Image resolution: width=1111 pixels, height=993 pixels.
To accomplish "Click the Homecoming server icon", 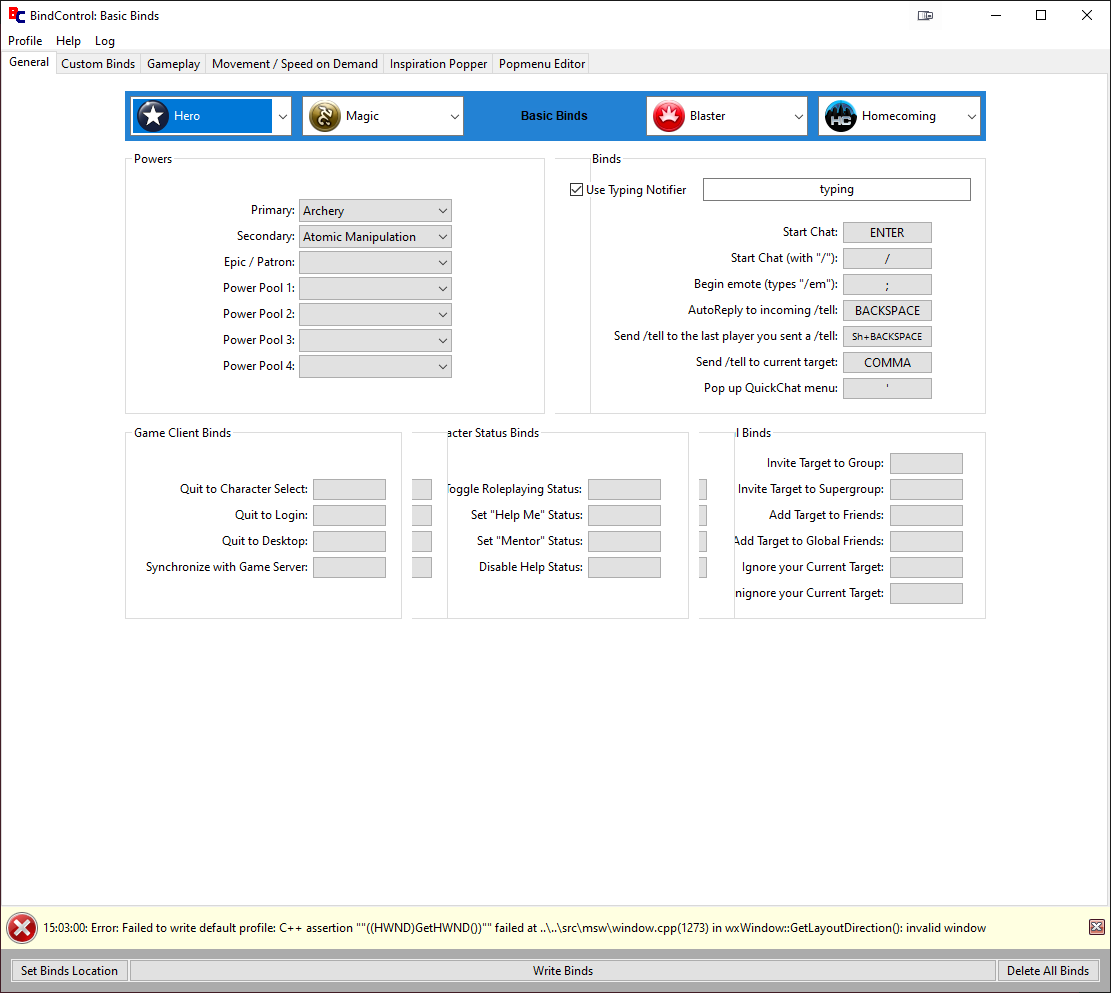I will tap(840, 116).
